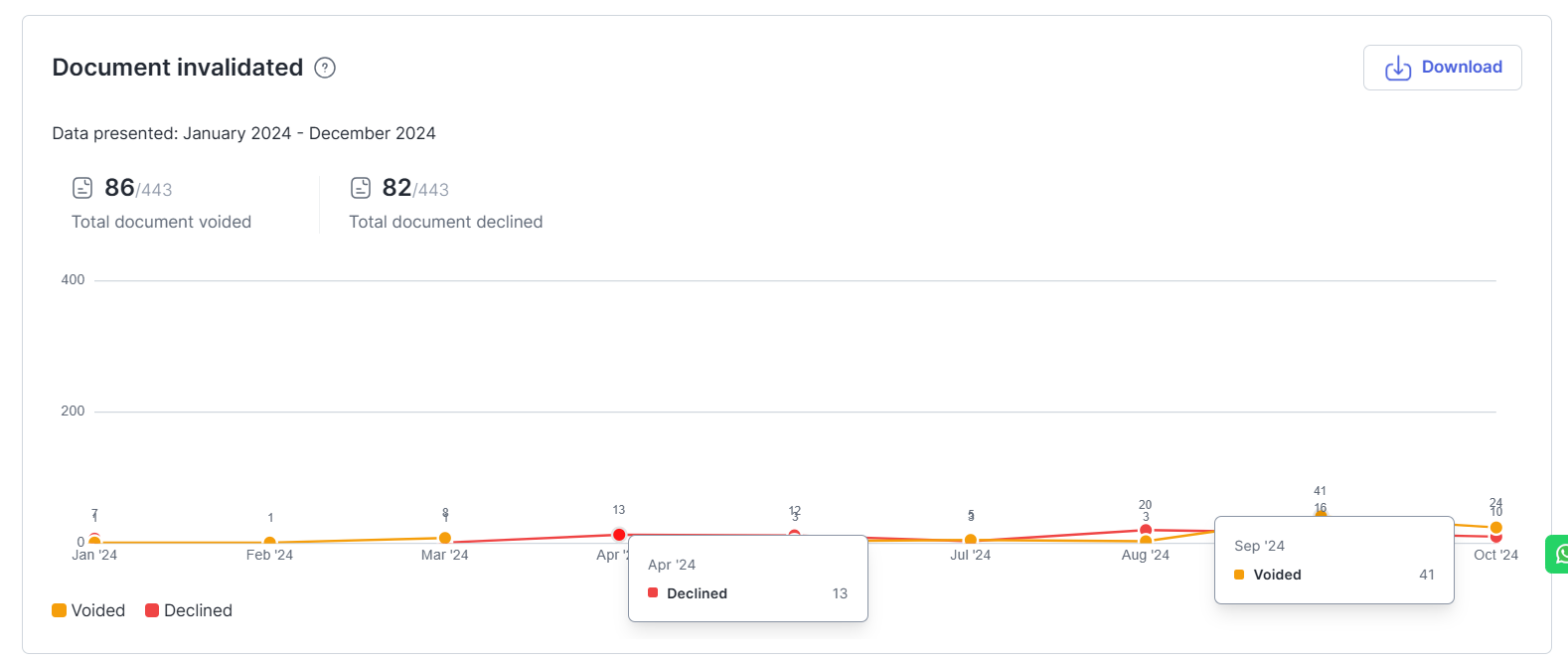Click the Apr '24 Declined tooltip box
The height and width of the screenshot is (663, 1568).
747,579
